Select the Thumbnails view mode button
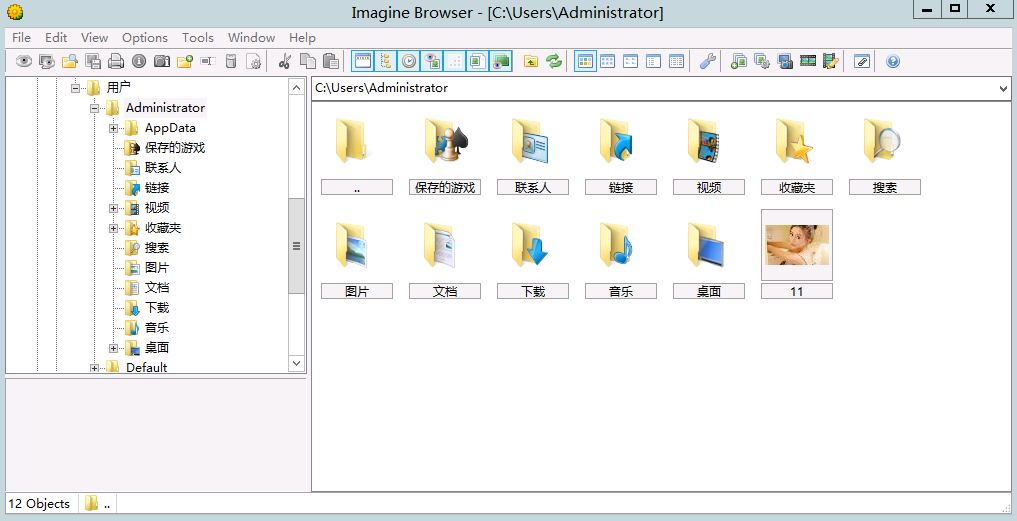This screenshot has height=521, width=1017. click(x=586, y=62)
